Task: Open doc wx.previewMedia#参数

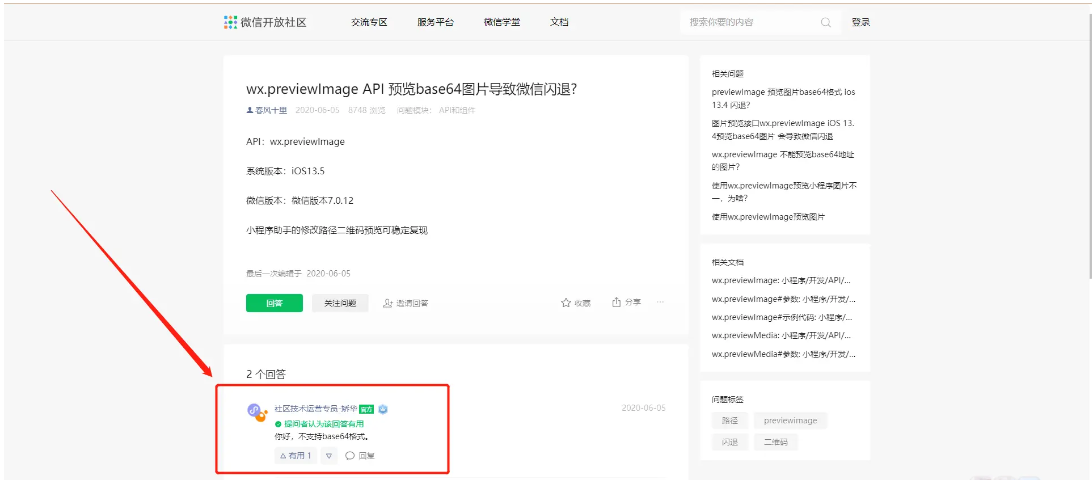Action: pos(783,354)
